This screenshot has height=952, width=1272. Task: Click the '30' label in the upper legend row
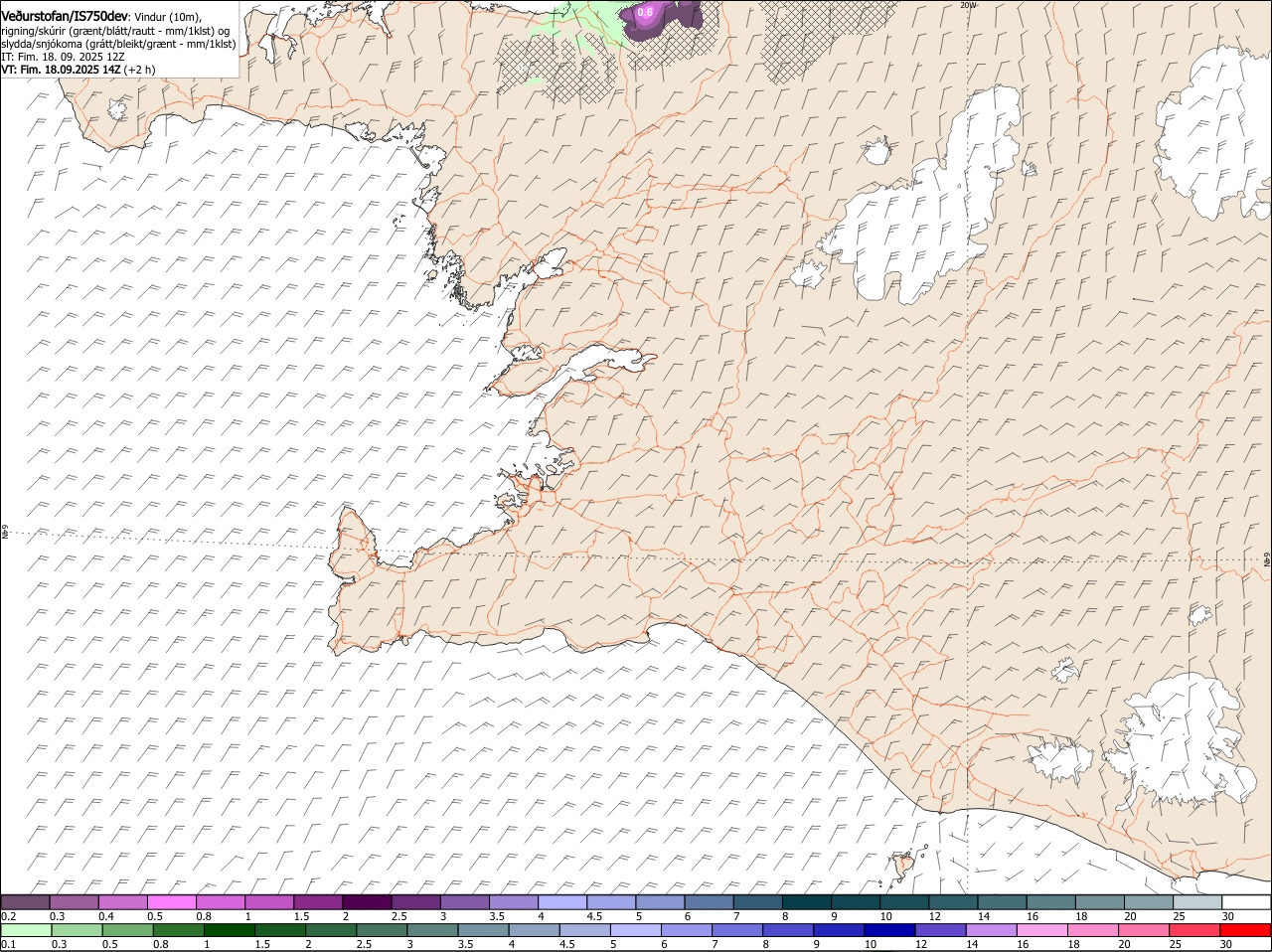[x=1228, y=916]
